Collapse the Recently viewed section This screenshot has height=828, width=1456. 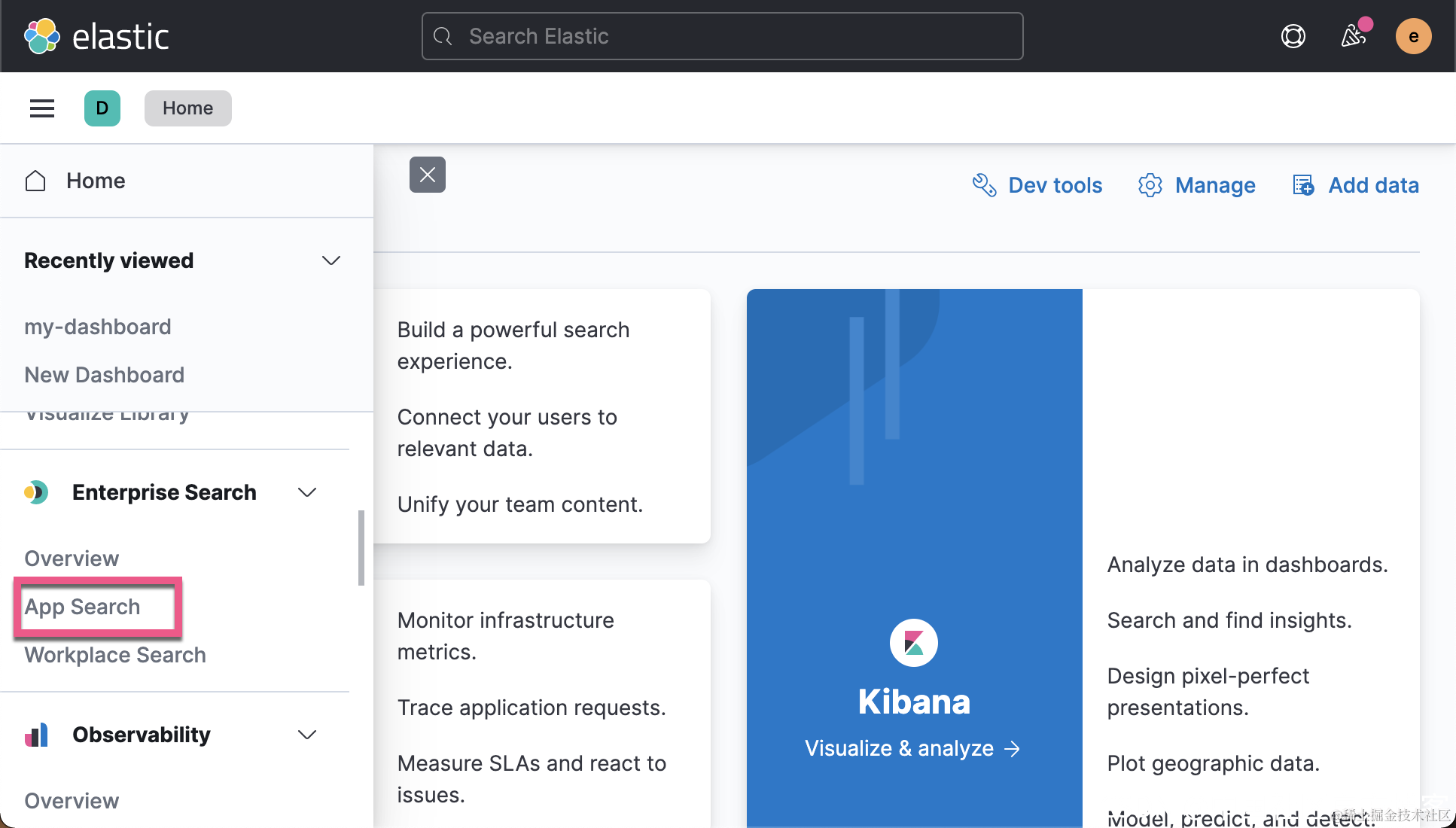(331, 260)
